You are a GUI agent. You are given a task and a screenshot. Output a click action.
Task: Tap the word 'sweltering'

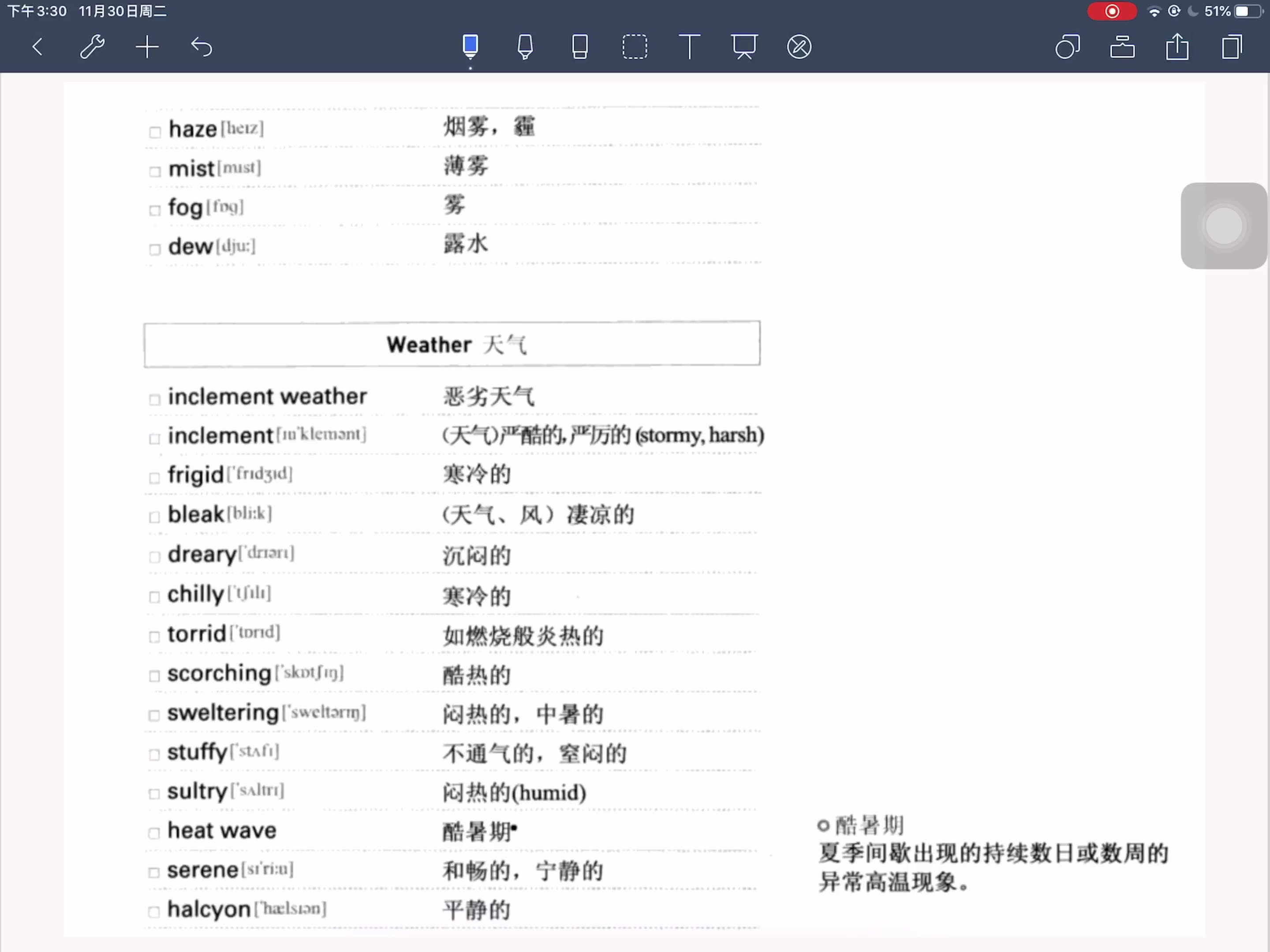coord(223,713)
